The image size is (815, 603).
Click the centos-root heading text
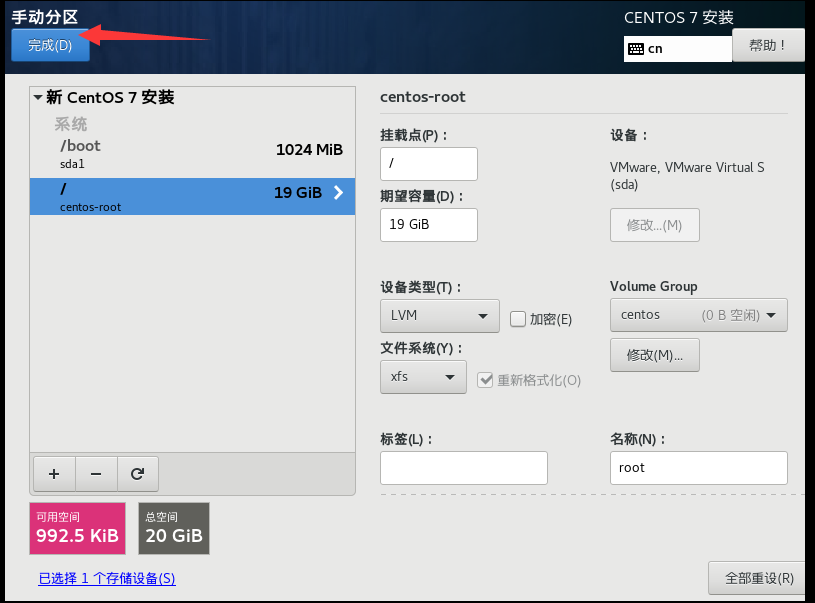[423, 97]
